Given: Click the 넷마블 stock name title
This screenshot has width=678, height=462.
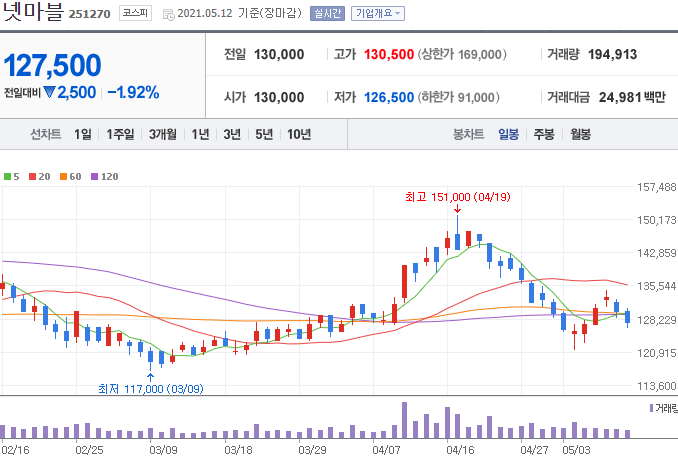Looking at the screenshot, I should tap(33, 12).
